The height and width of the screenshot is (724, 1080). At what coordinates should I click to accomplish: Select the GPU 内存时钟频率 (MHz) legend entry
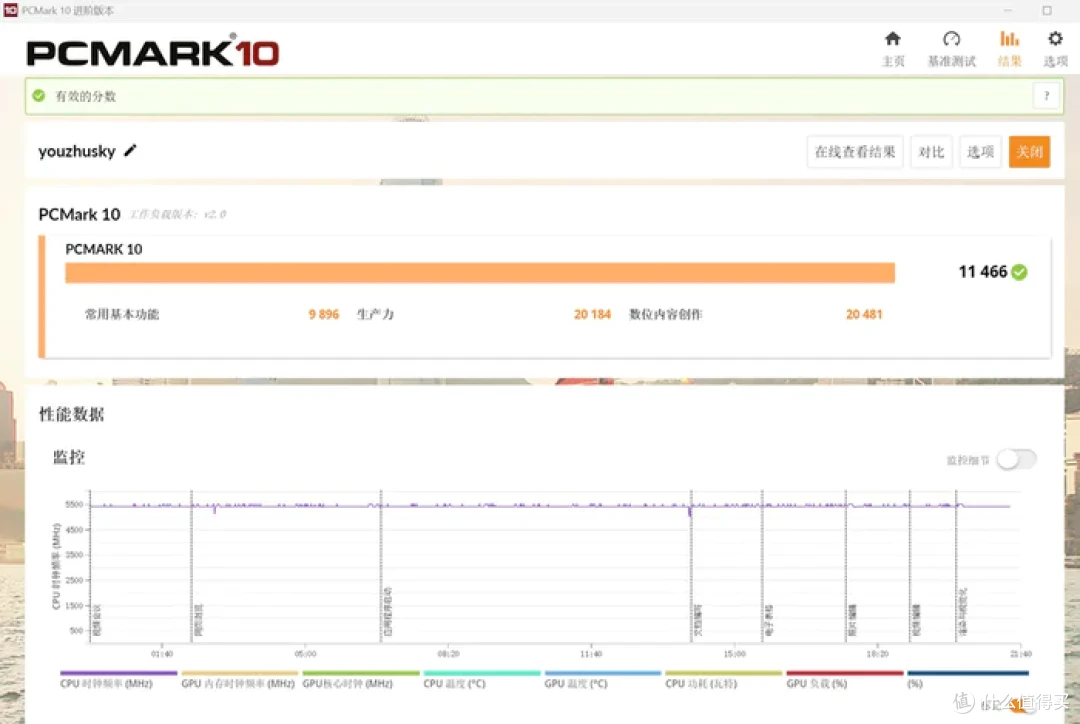click(x=238, y=679)
